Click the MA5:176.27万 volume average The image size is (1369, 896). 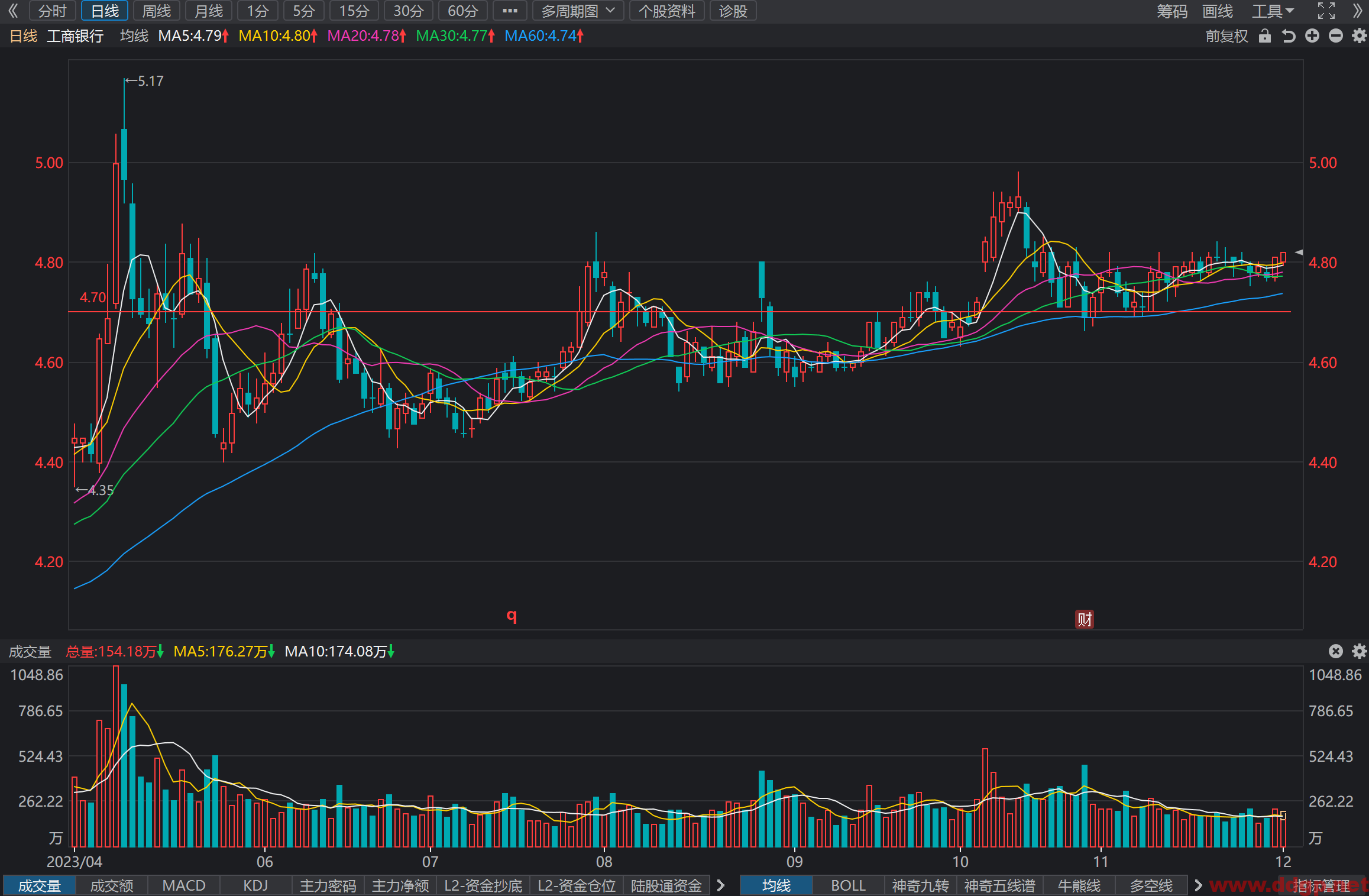click(224, 651)
